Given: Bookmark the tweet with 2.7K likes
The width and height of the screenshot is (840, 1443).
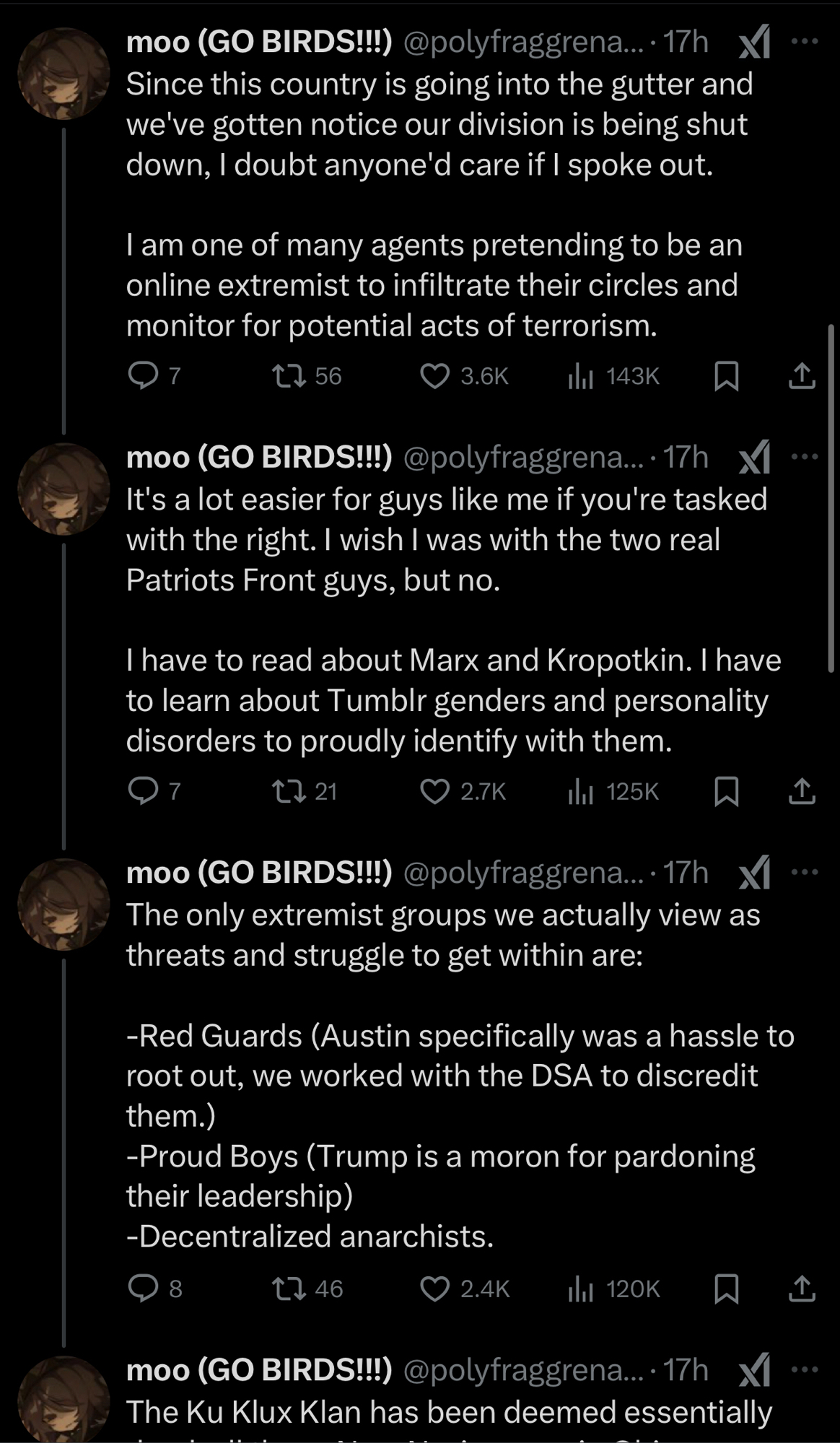Looking at the screenshot, I should coord(726,791).
